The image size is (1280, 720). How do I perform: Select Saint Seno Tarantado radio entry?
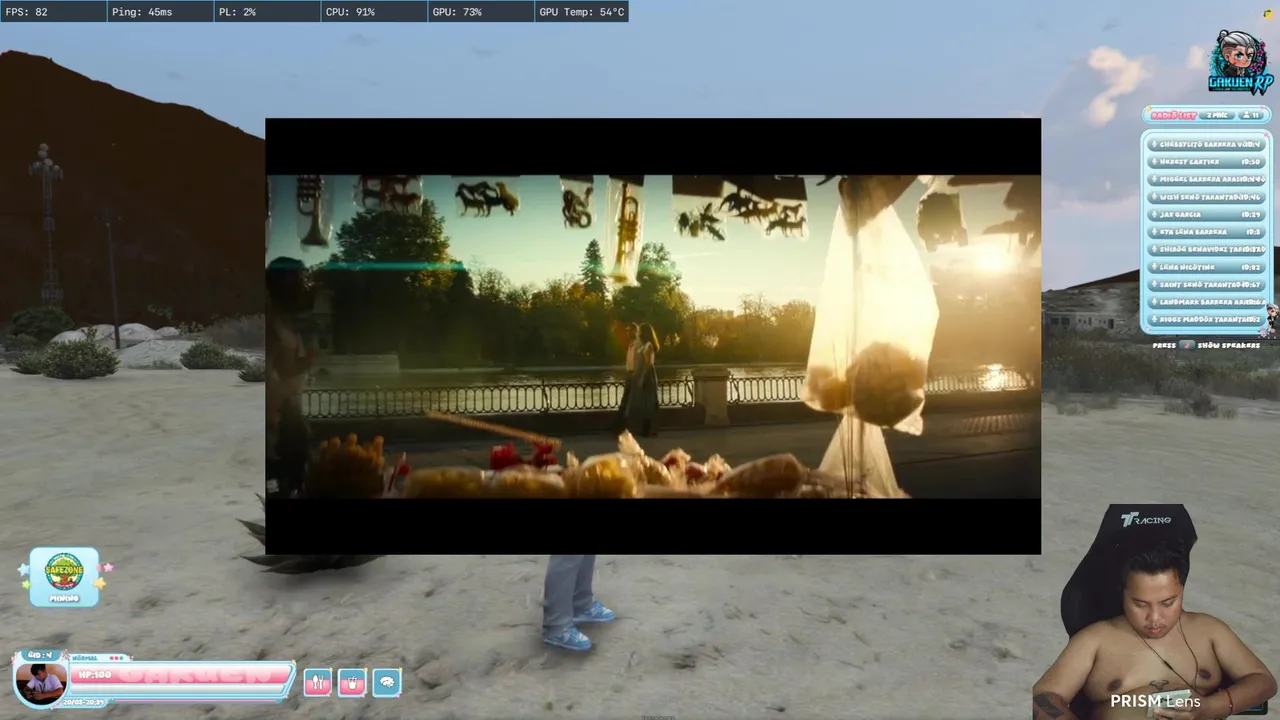(1207, 284)
